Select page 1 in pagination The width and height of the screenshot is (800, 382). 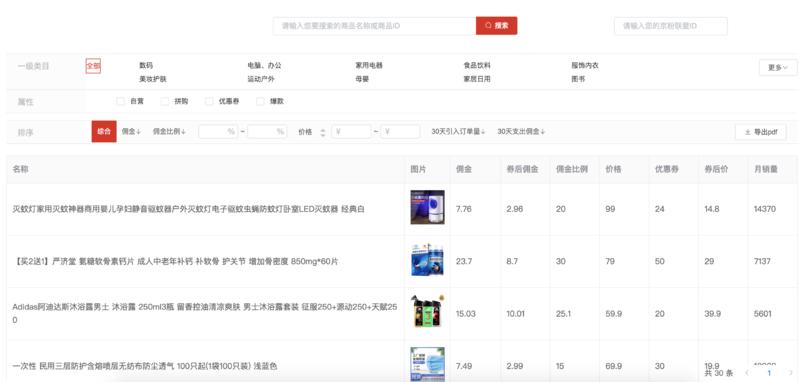[x=769, y=373]
